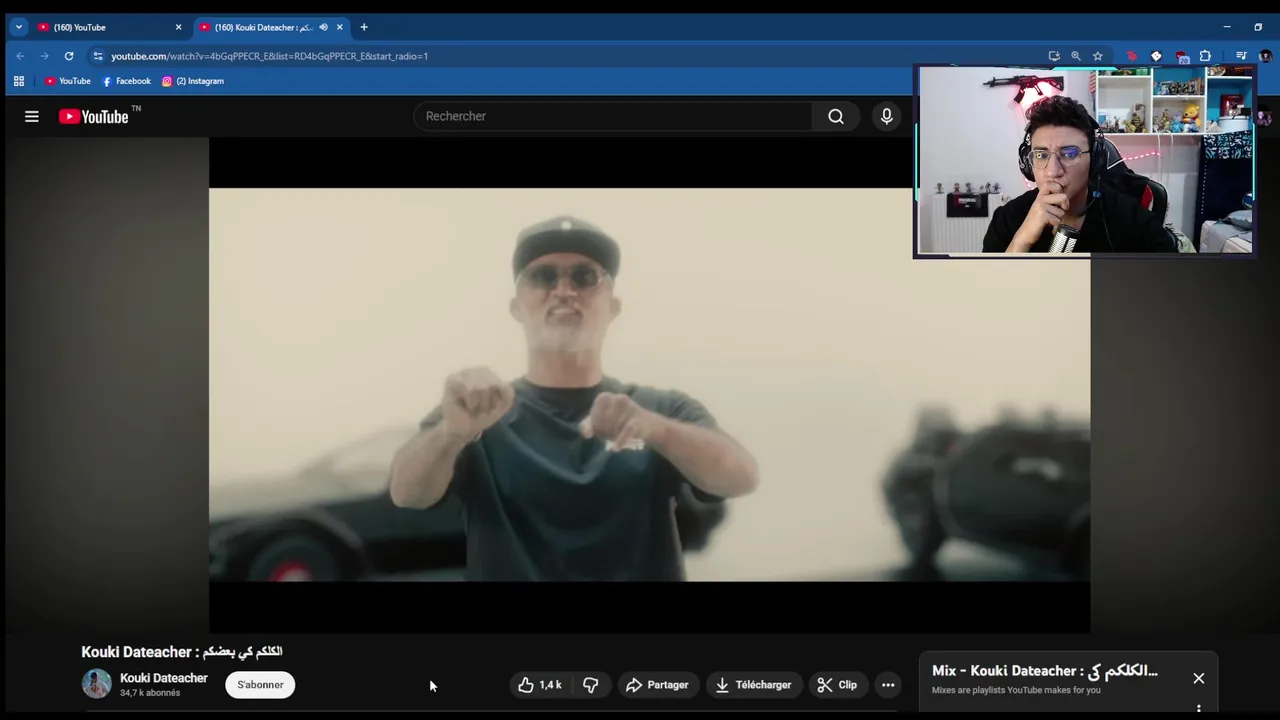This screenshot has height=720, width=1280.
Task: Click the magnifier search button
Action: click(836, 116)
